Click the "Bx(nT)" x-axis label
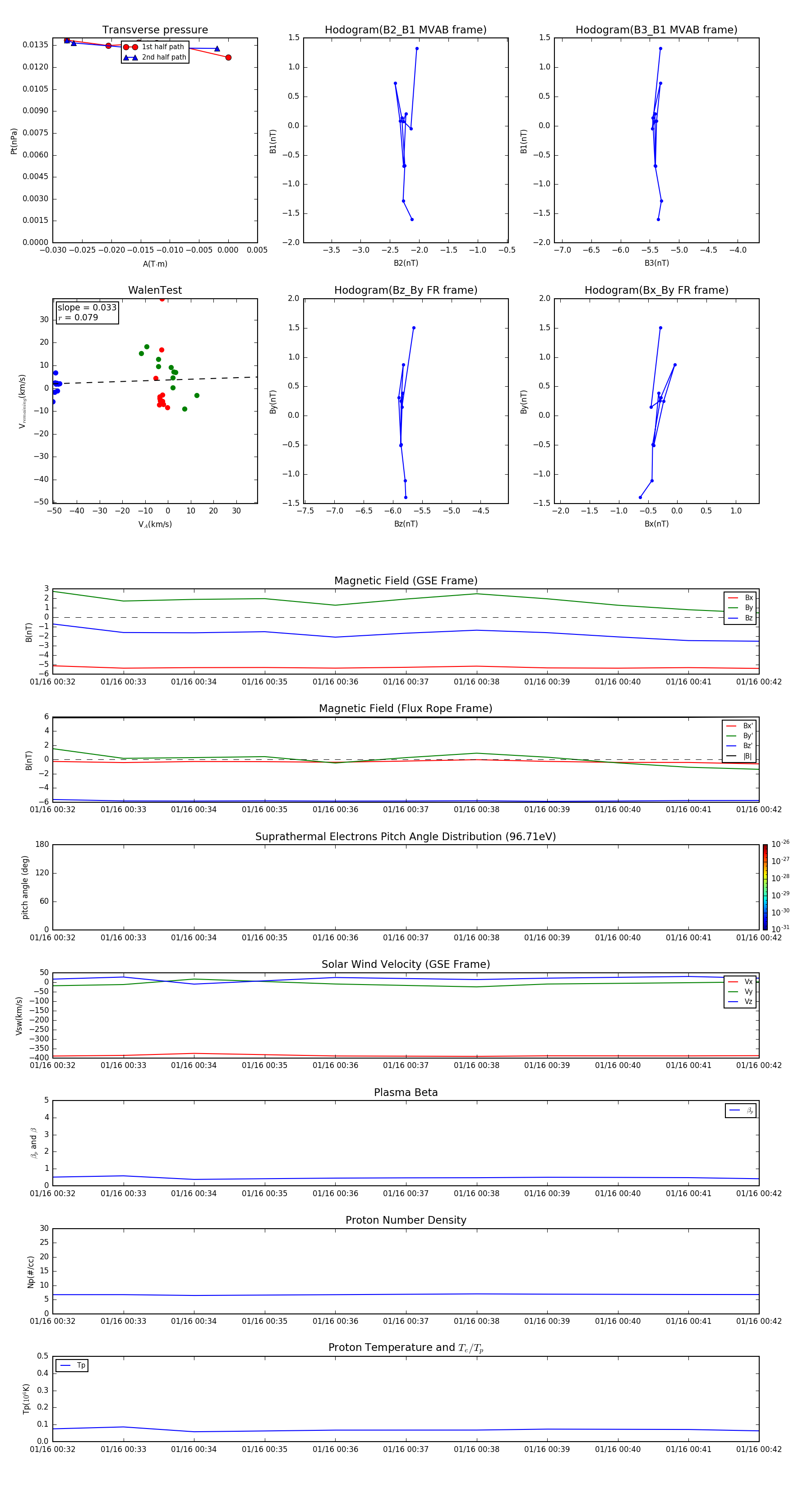This screenshot has width=812, height=1489. (x=656, y=524)
